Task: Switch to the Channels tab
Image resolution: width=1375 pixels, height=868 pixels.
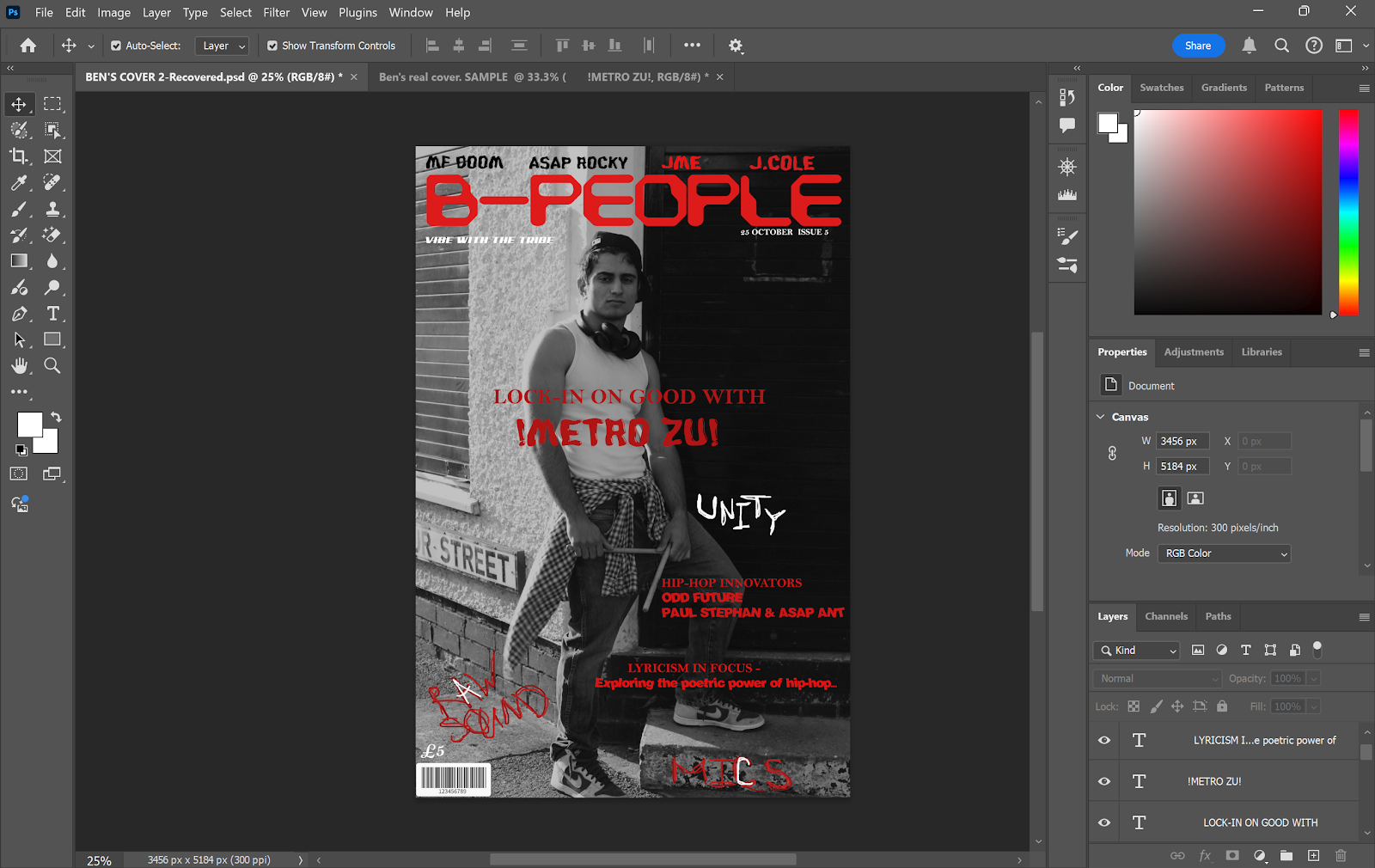Action: pos(1166,617)
